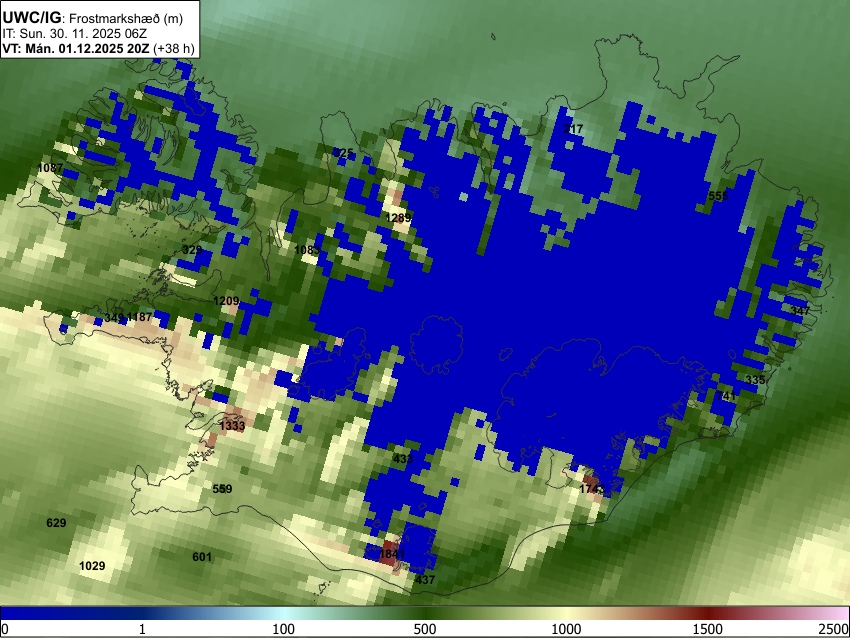
Task: Click the 100 label on the color scale
Action: (x=284, y=629)
